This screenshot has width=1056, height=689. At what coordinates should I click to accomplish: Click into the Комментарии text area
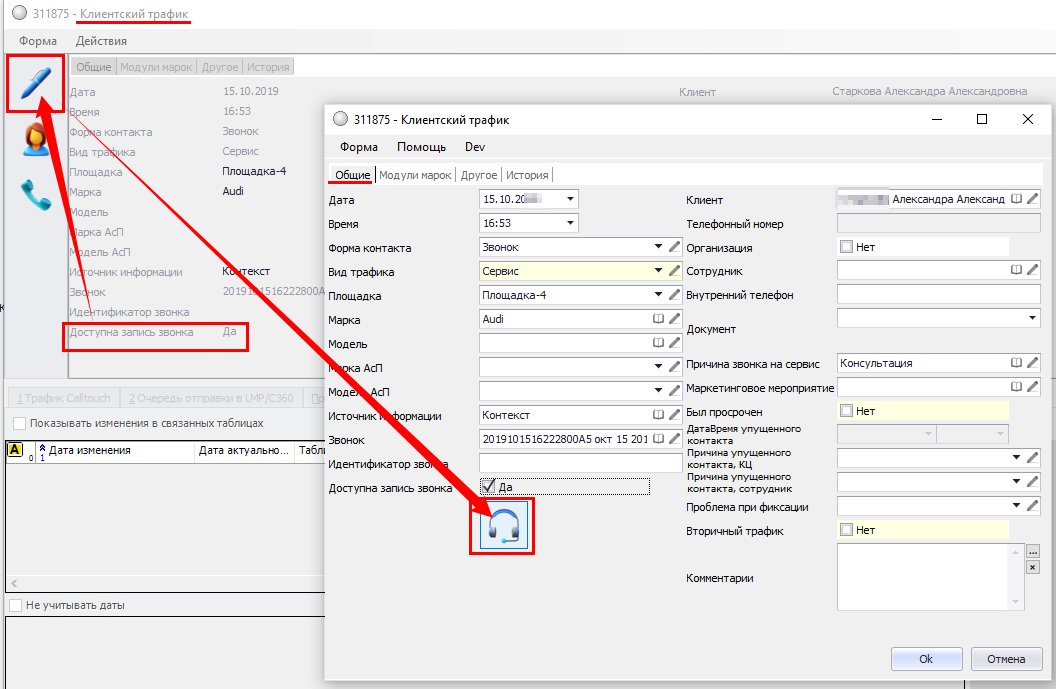(930, 577)
